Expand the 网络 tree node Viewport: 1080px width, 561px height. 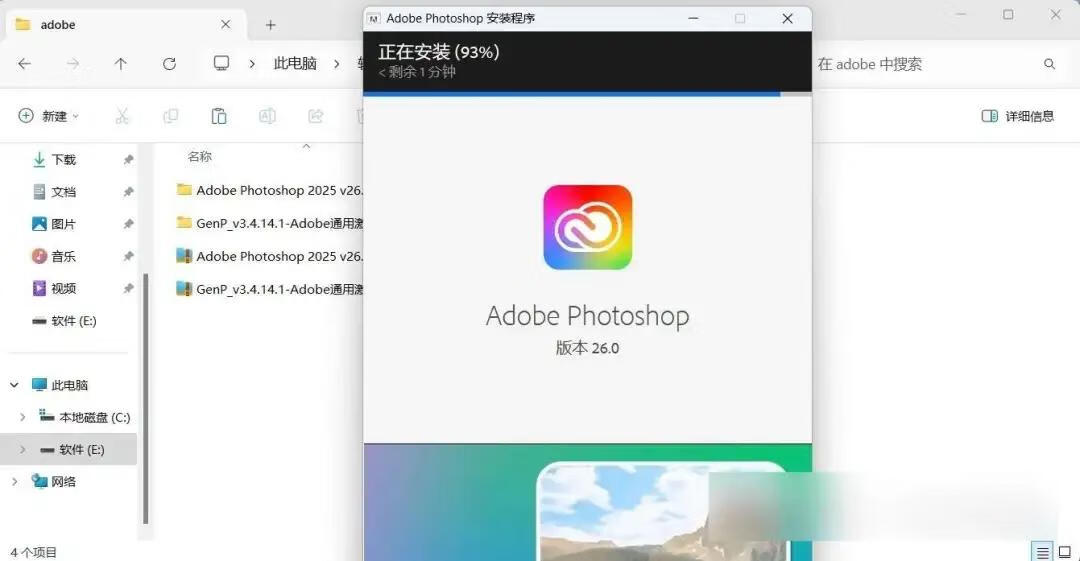pyautogui.click(x=14, y=481)
